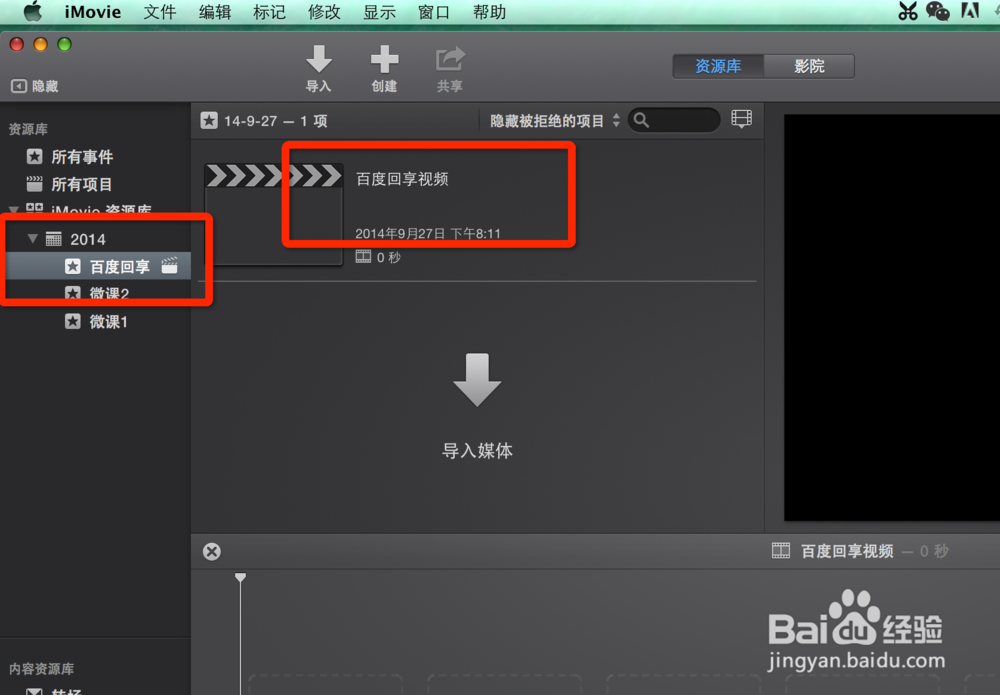Click the browser search field
Viewport: 1000px width, 695px height.
674,120
